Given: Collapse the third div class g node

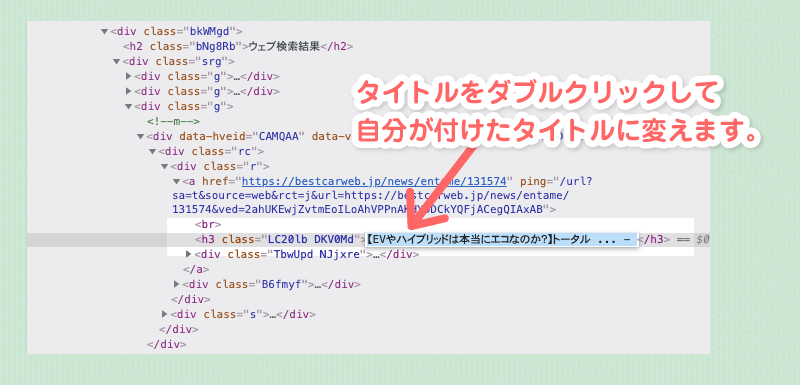Looking at the screenshot, I should 129,107.
